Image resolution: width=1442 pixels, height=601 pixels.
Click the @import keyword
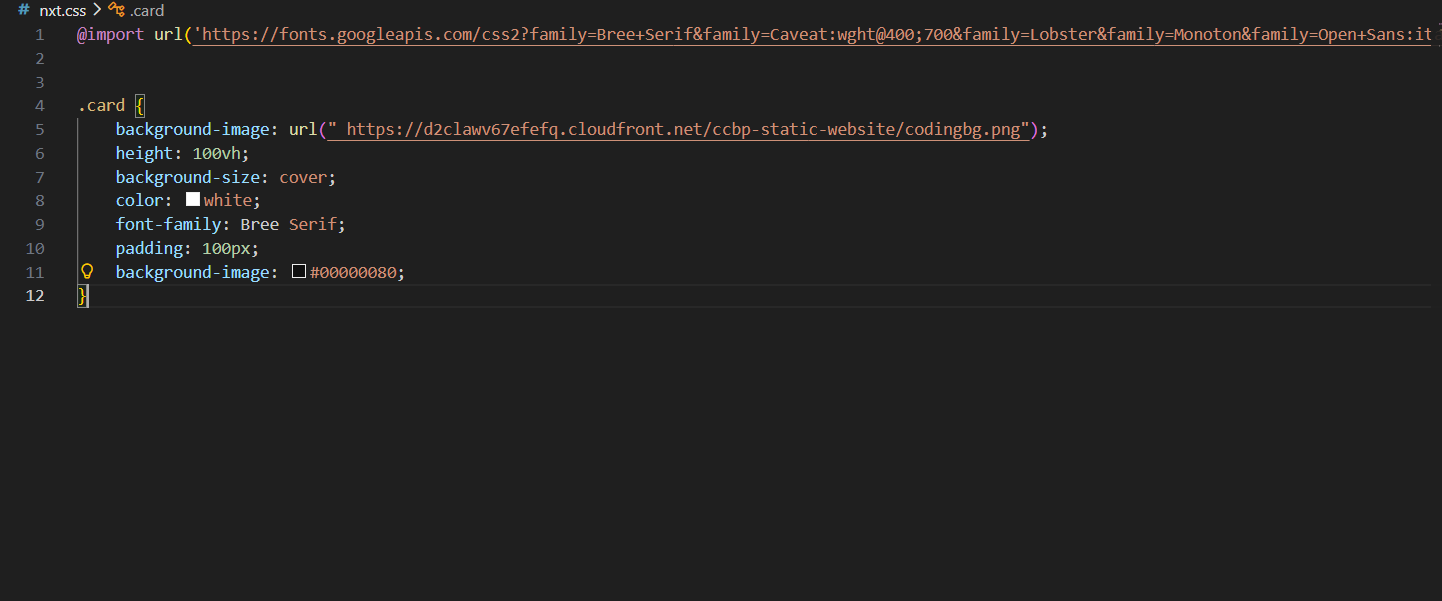tap(110, 35)
